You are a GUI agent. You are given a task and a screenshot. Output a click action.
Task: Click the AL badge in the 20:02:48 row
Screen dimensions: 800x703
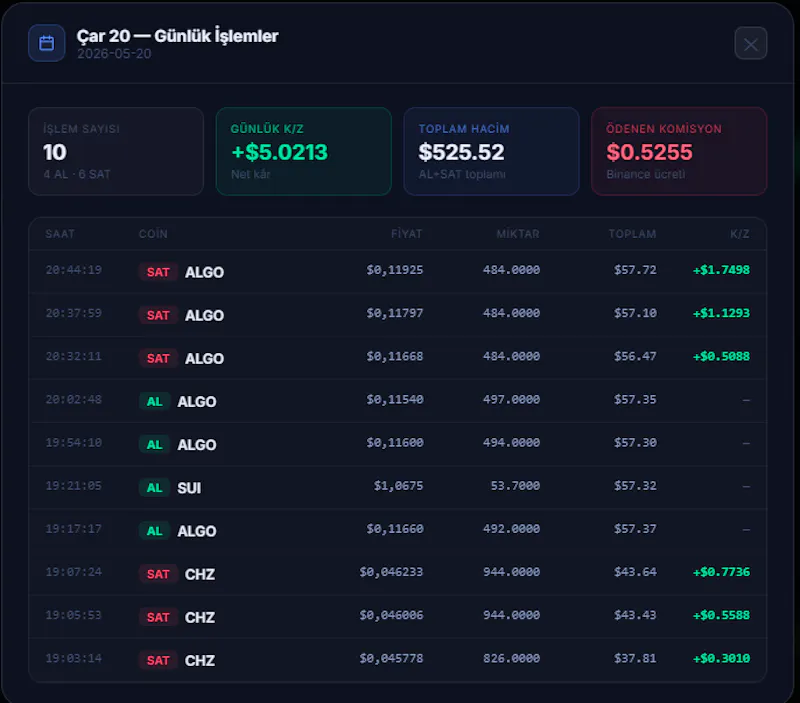point(154,401)
